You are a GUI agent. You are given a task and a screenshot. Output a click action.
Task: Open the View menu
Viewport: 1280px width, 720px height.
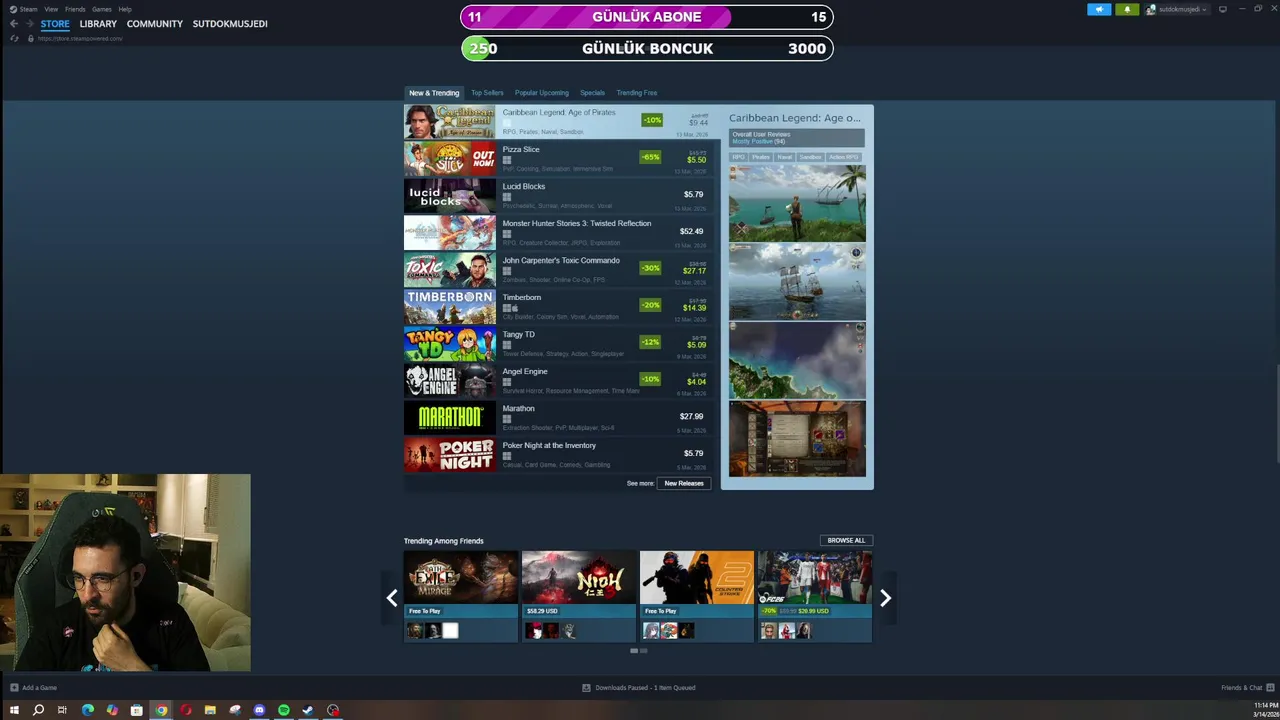click(51, 9)
